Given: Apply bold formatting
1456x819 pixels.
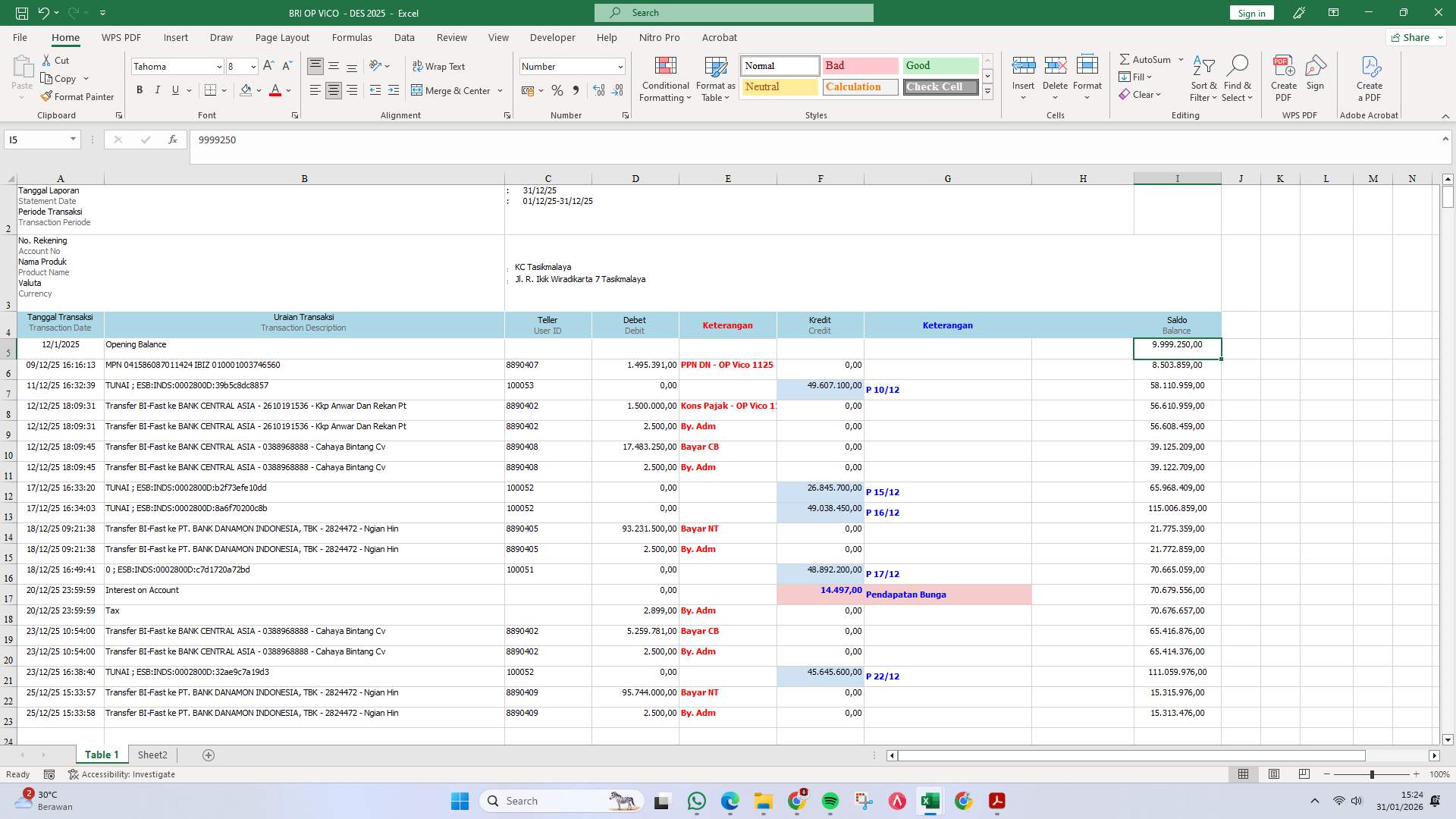Looking at the screenshot, I should click(140, 89).
